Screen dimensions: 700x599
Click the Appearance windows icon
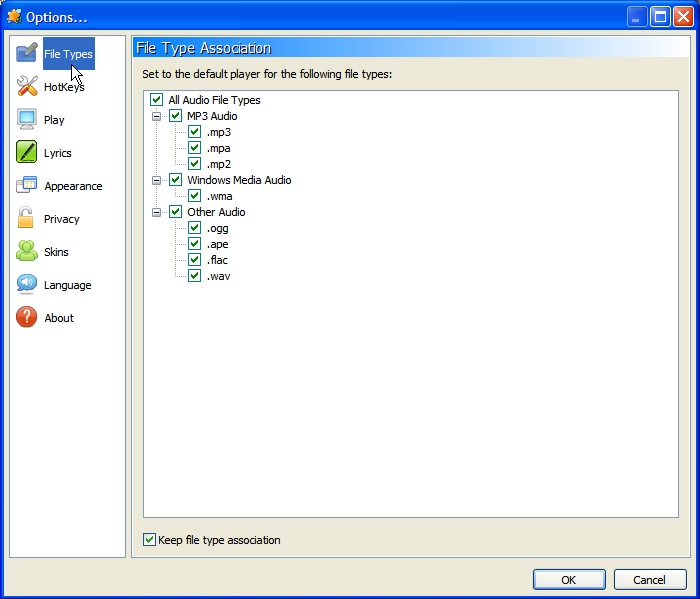click(x=27, y=185)
